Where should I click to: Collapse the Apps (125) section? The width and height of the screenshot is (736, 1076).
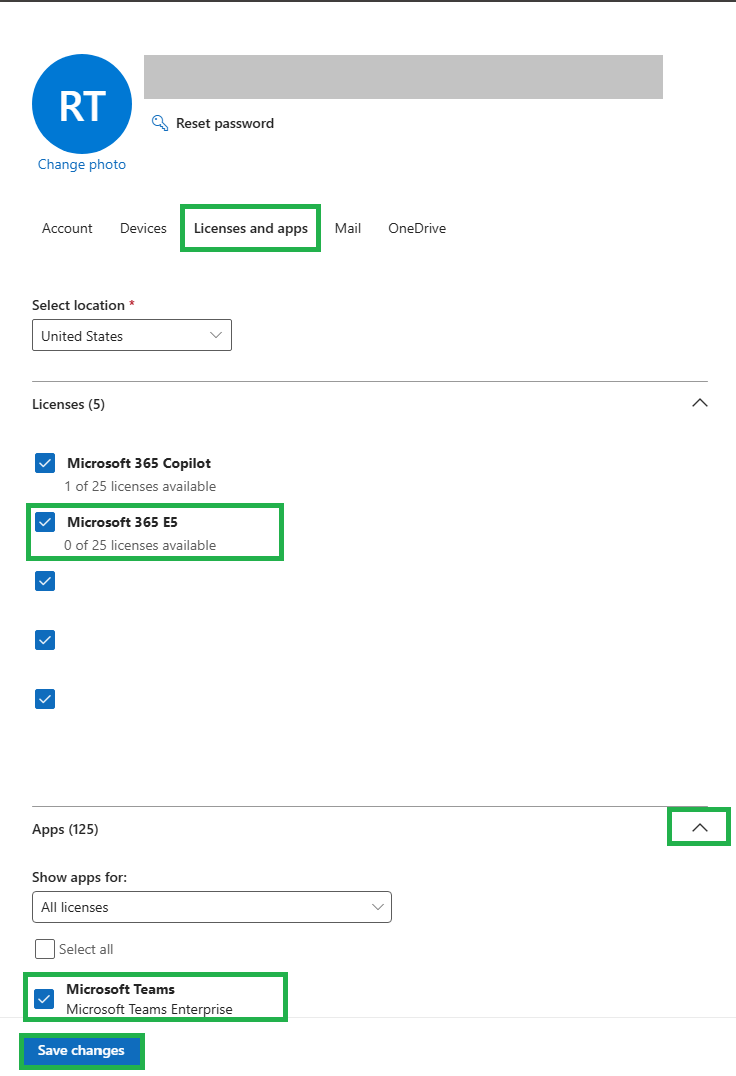(700, 828)
